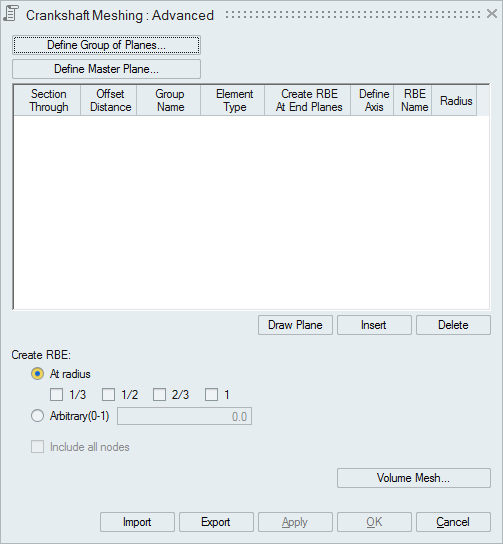Click the dotted title bar grip area
The height and width of the screenshot is (544, 503).
353,14
